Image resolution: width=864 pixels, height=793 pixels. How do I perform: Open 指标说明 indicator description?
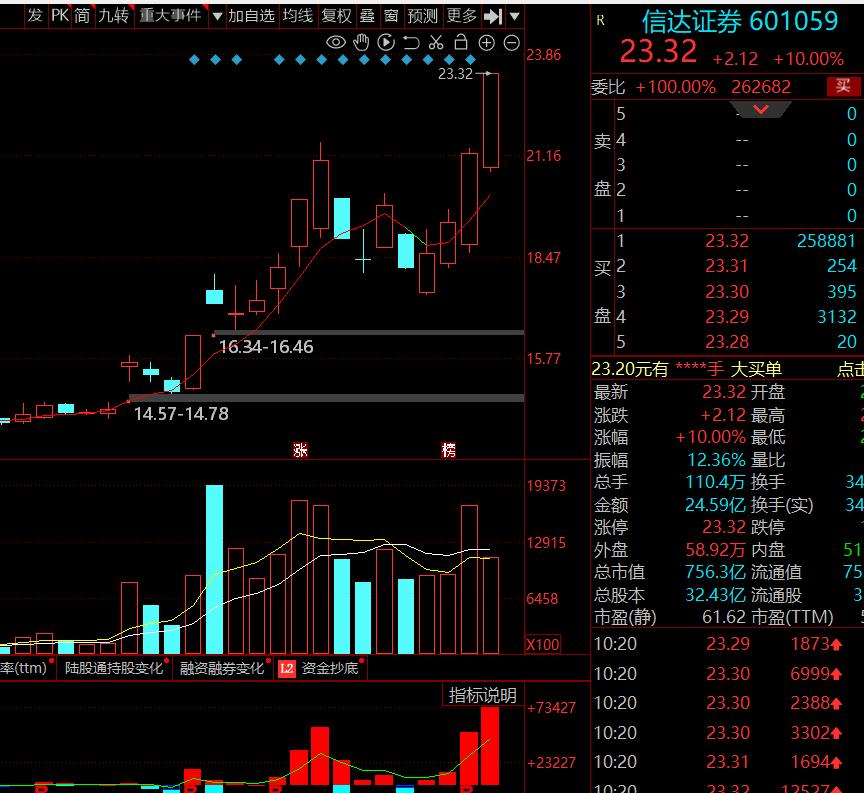[x=483, y=695]
